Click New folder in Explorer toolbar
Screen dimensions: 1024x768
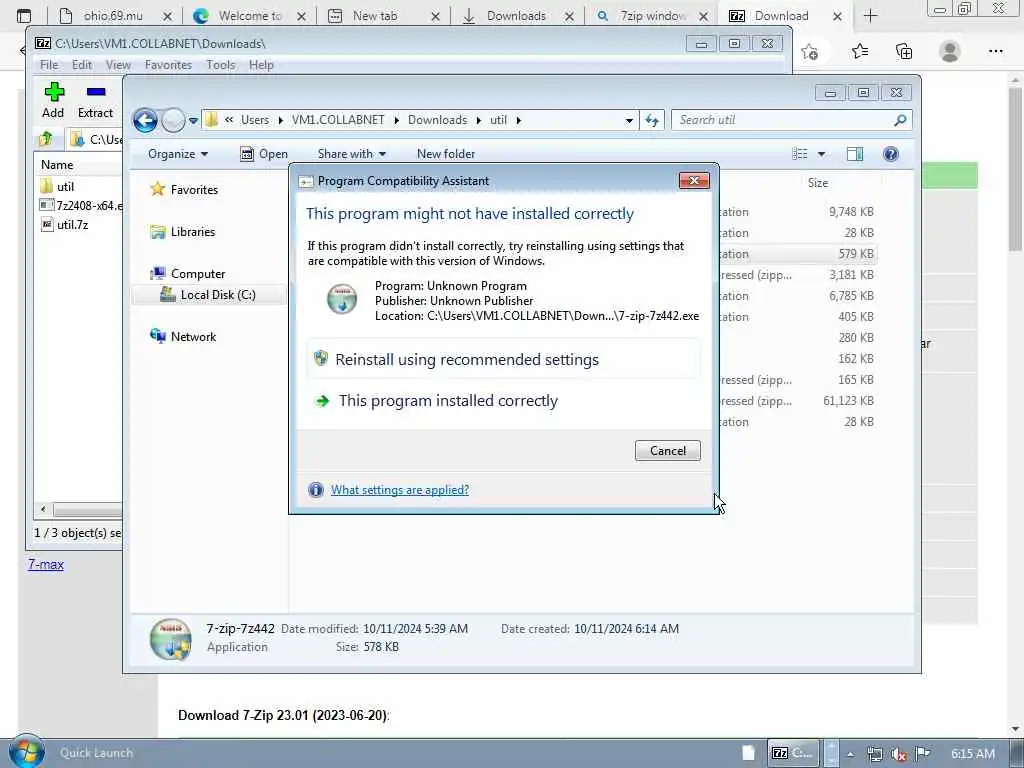[445, 154]
